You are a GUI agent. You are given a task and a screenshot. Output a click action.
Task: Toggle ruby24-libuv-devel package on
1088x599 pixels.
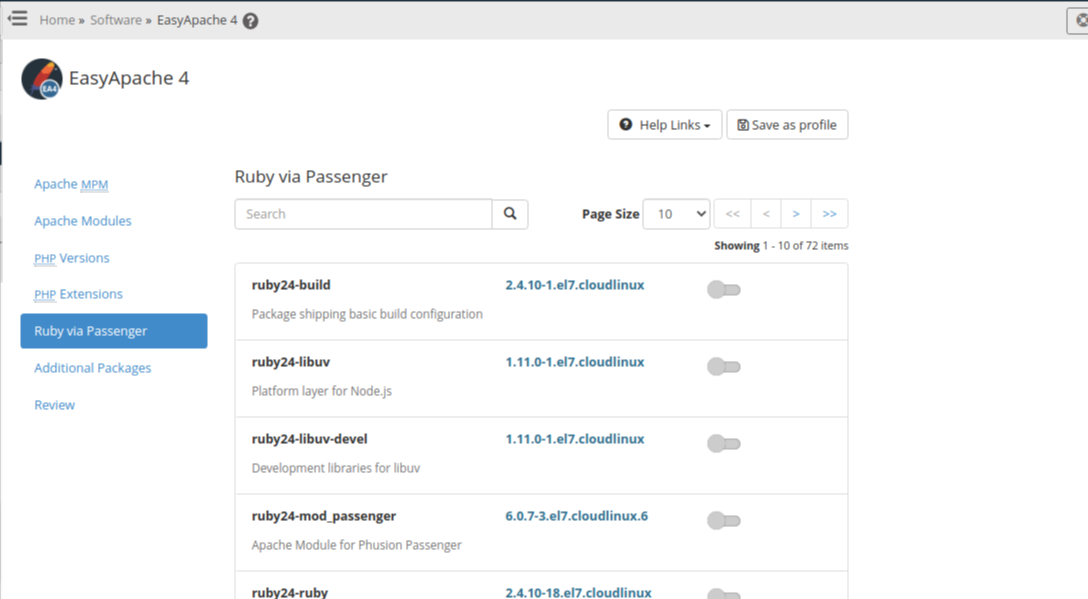coord(724,444)
